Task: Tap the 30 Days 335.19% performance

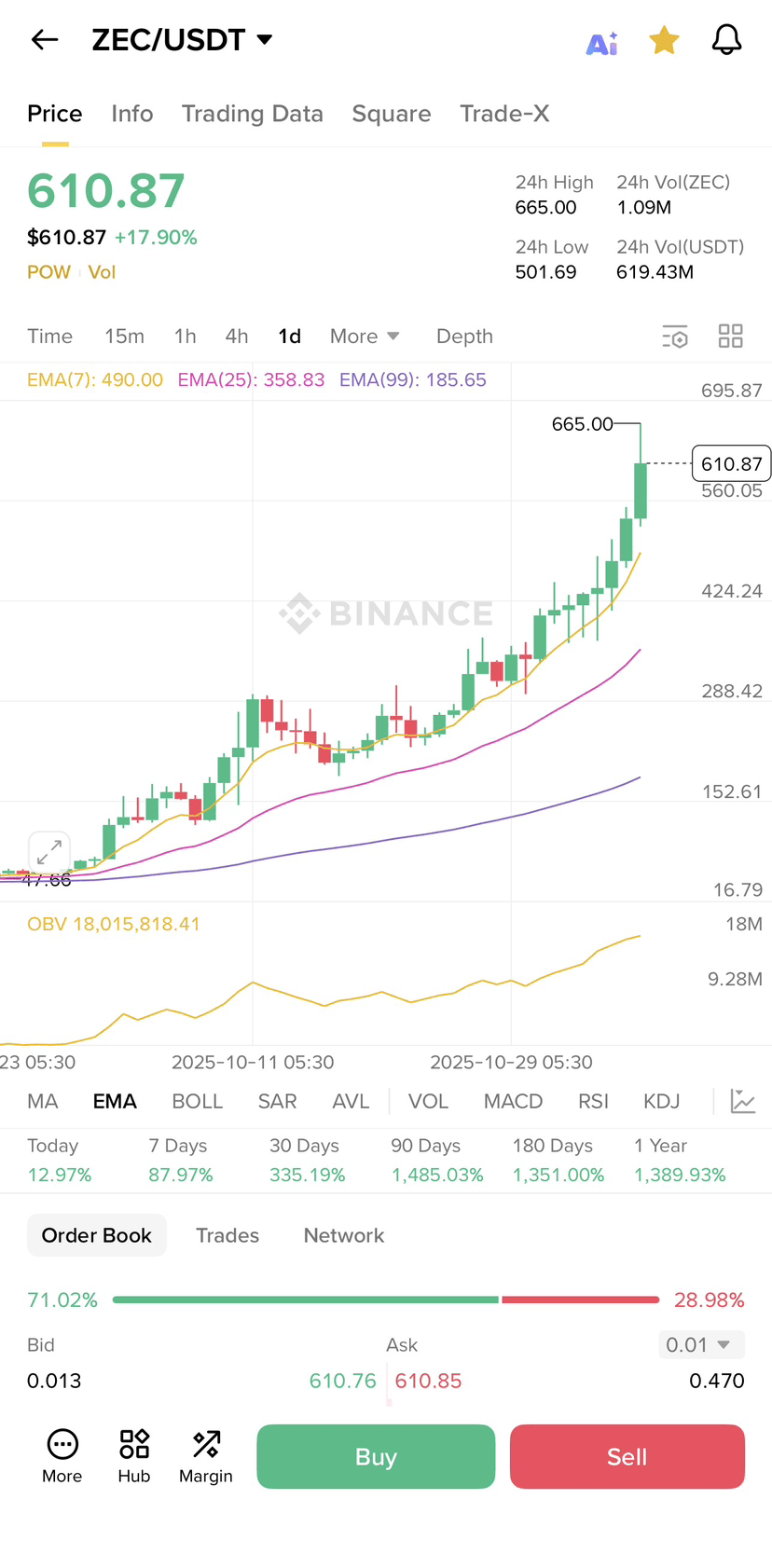Action: click(x=308, y=1160)
